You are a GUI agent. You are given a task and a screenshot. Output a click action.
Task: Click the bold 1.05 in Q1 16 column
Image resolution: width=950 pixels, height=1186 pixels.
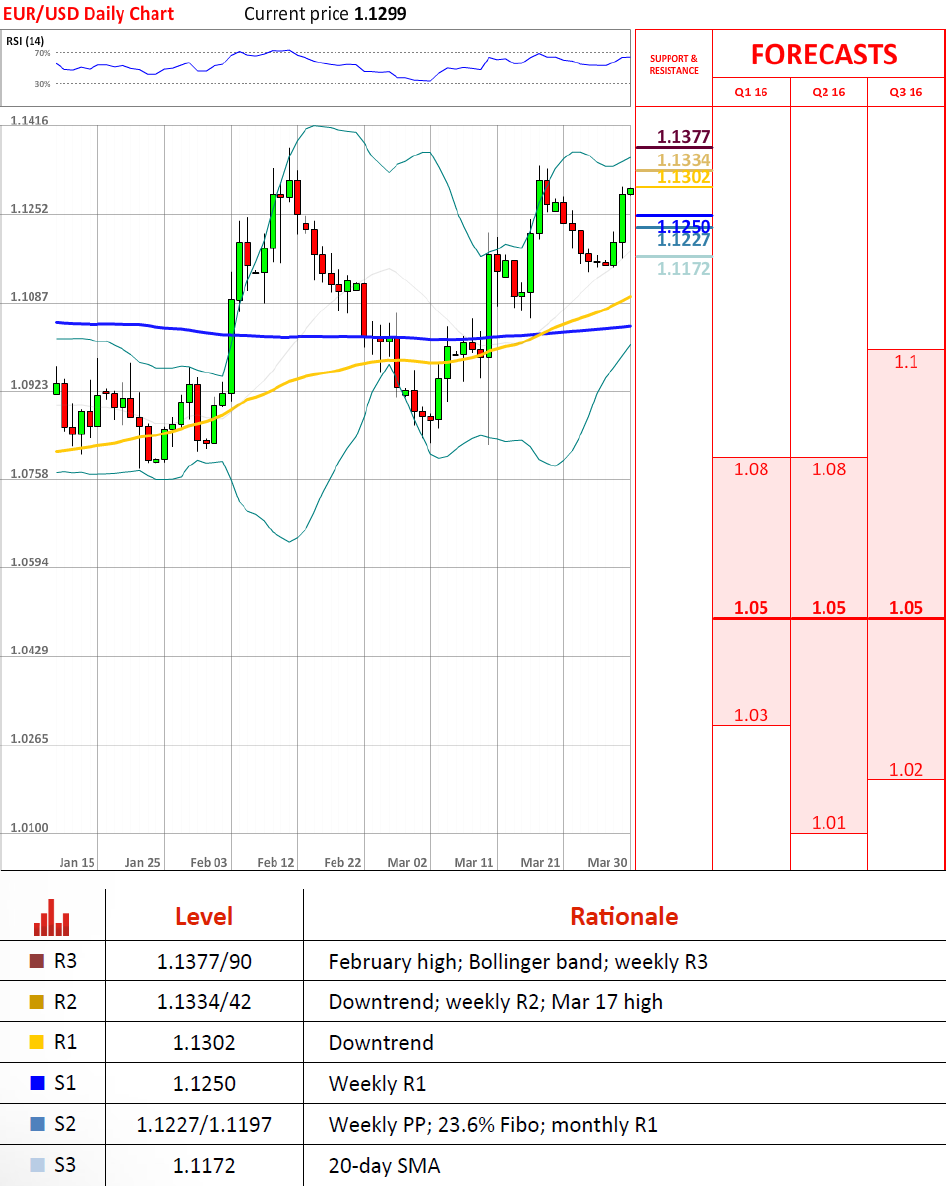751,607
